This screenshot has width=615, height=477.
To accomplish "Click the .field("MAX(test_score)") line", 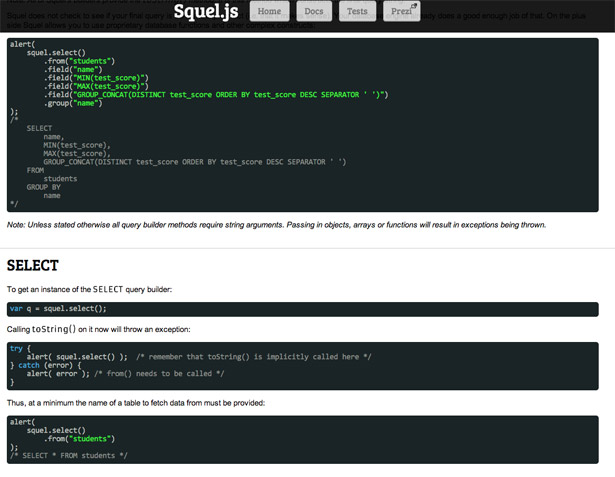I will click(96, 86).
